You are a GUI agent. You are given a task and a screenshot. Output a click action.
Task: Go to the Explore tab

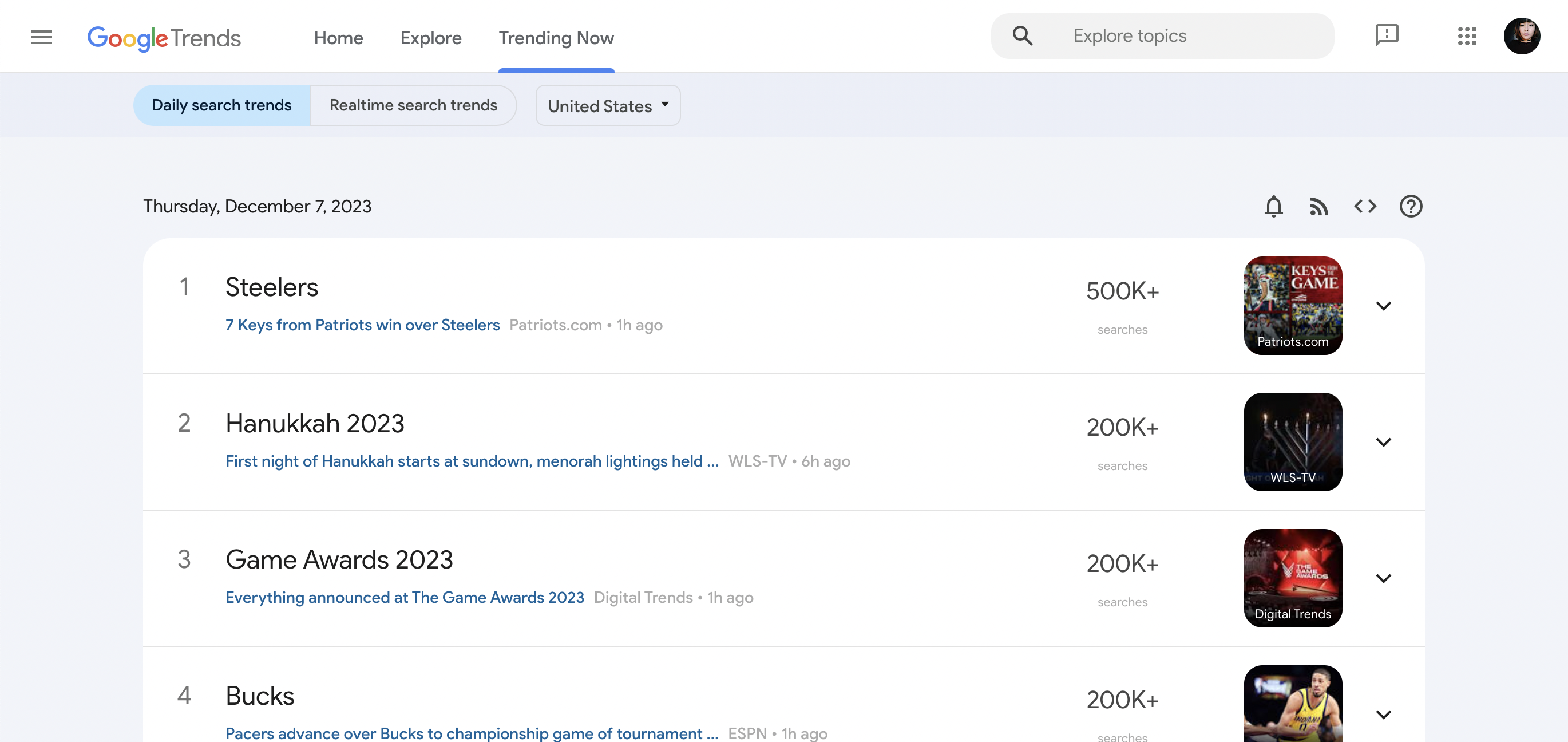(431, 38)
